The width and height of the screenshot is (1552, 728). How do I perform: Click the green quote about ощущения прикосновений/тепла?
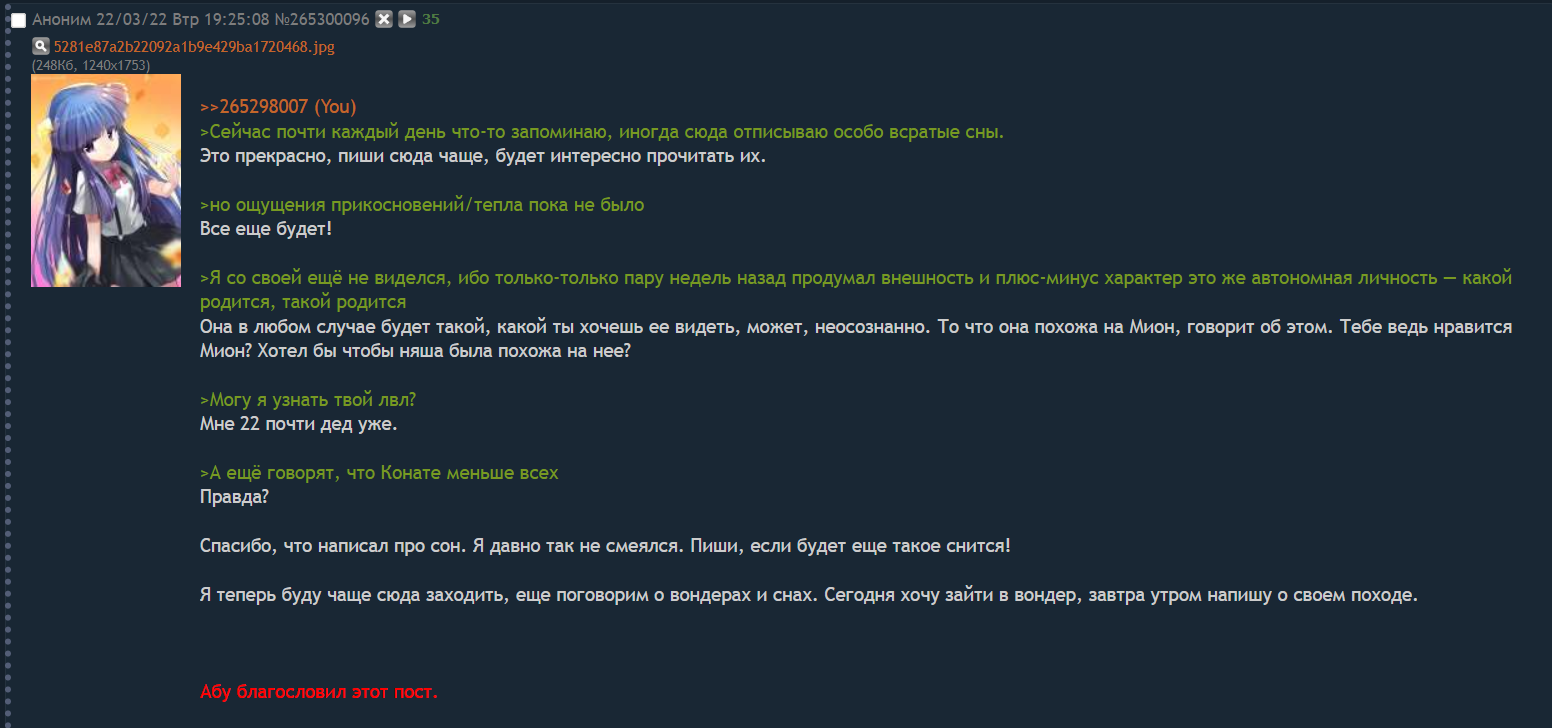coord(422,205)
